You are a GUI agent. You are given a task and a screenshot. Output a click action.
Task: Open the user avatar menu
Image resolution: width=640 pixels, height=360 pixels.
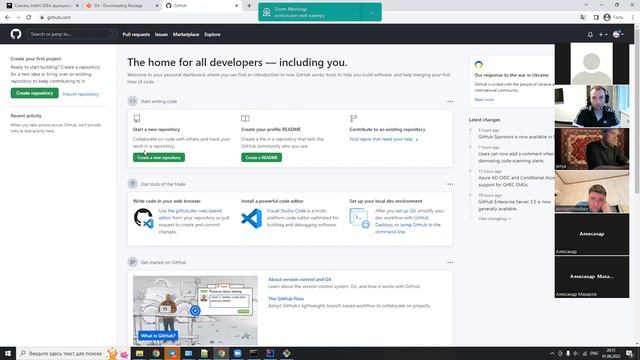[x=618, y=35]
